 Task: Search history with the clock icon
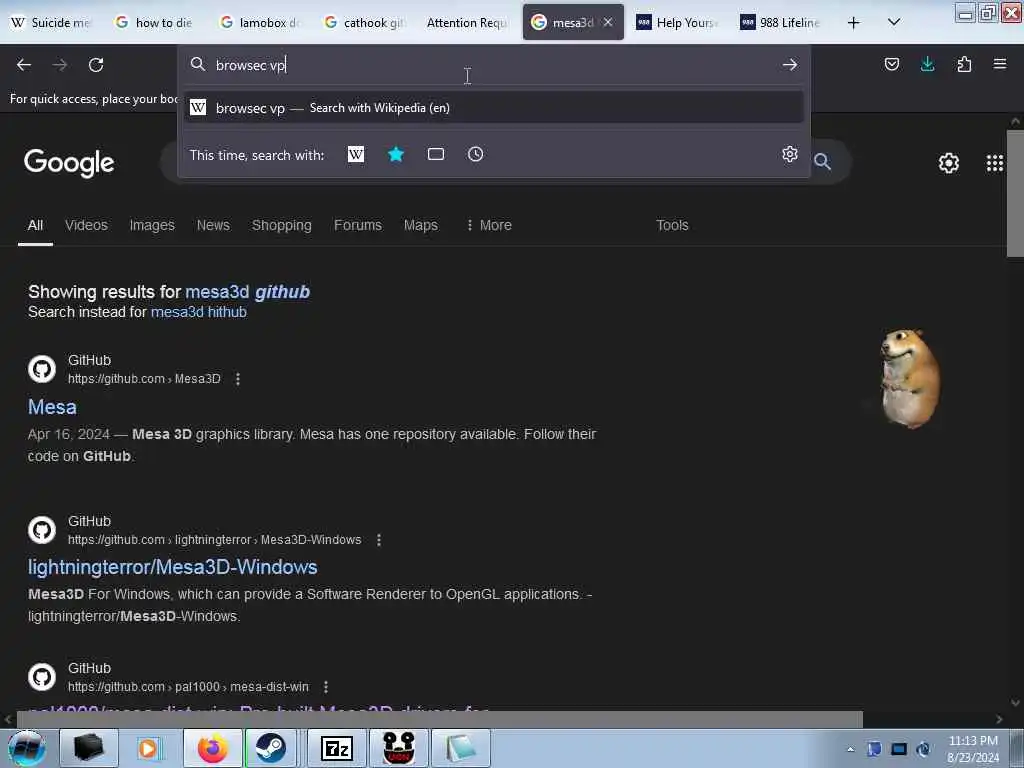(475, 154)
